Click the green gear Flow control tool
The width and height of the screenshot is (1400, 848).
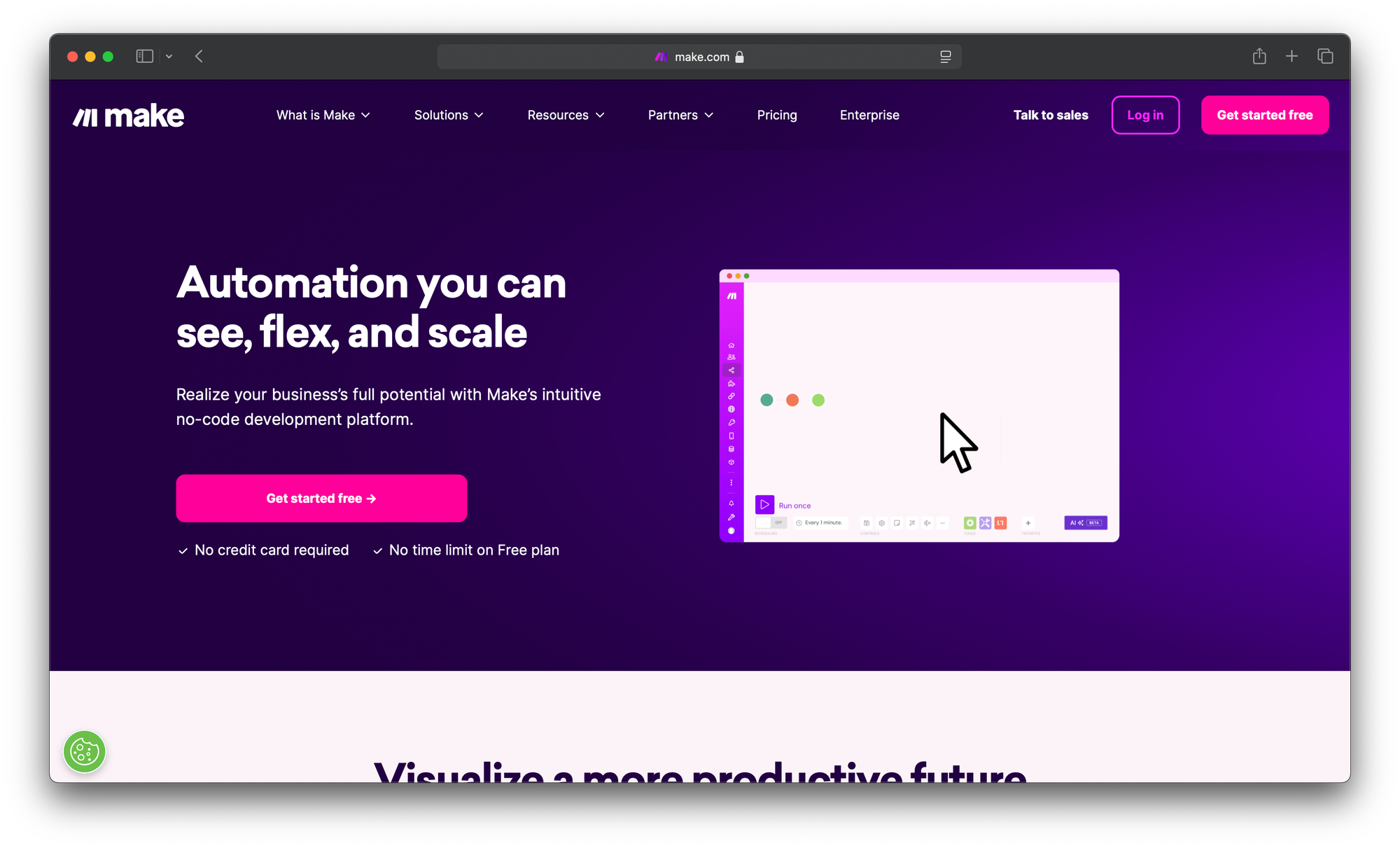(x=970, y=523)
